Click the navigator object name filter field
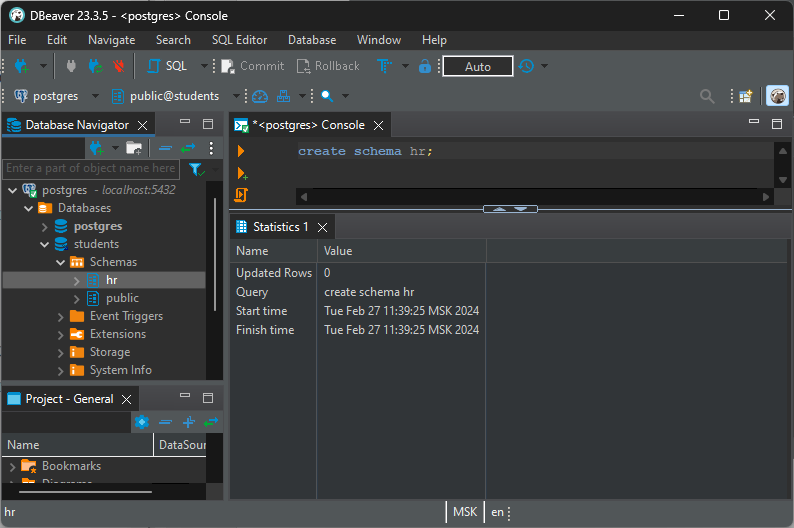Viewport: 794px width, 528px height. point(91,169)
